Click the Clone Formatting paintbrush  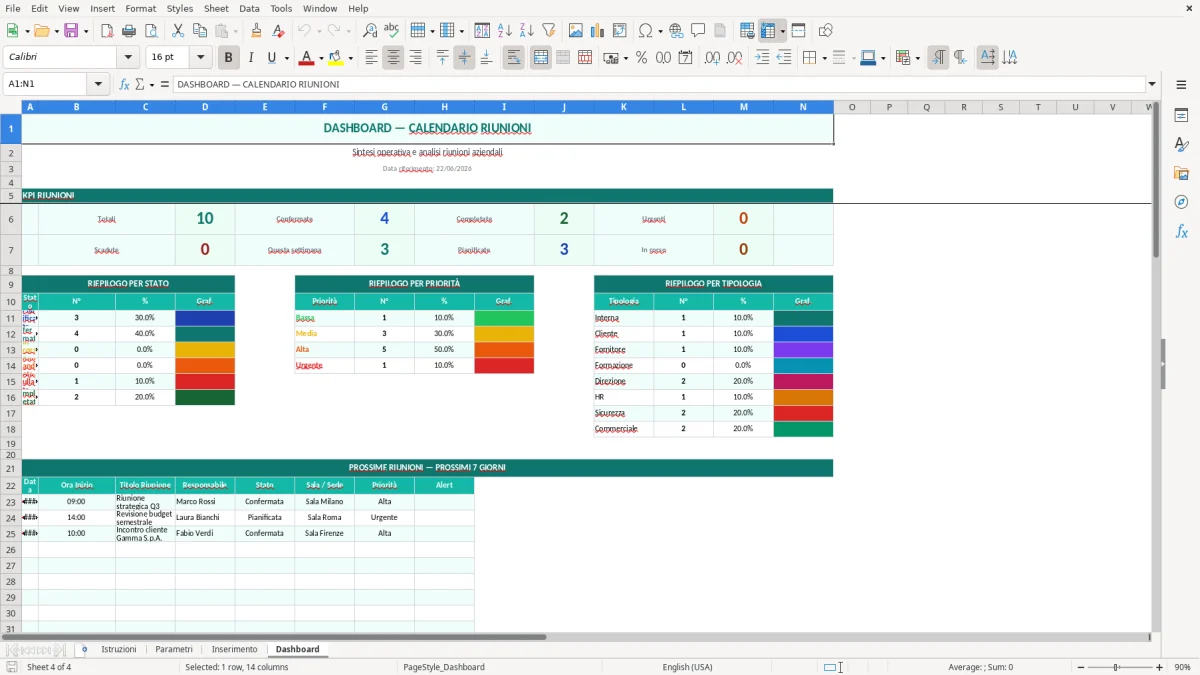point(257,31)
